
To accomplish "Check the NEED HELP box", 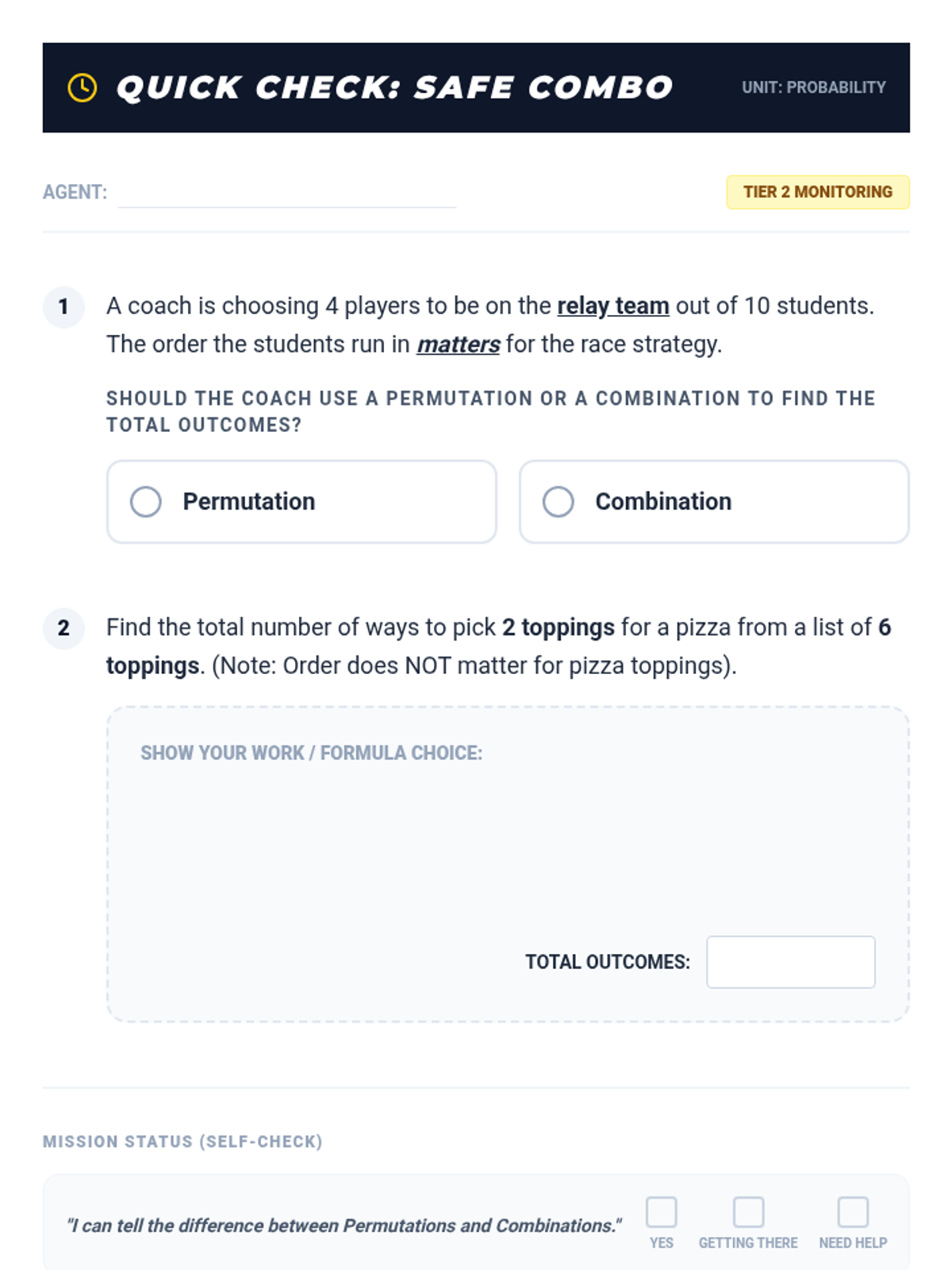I will (853, 1212).
